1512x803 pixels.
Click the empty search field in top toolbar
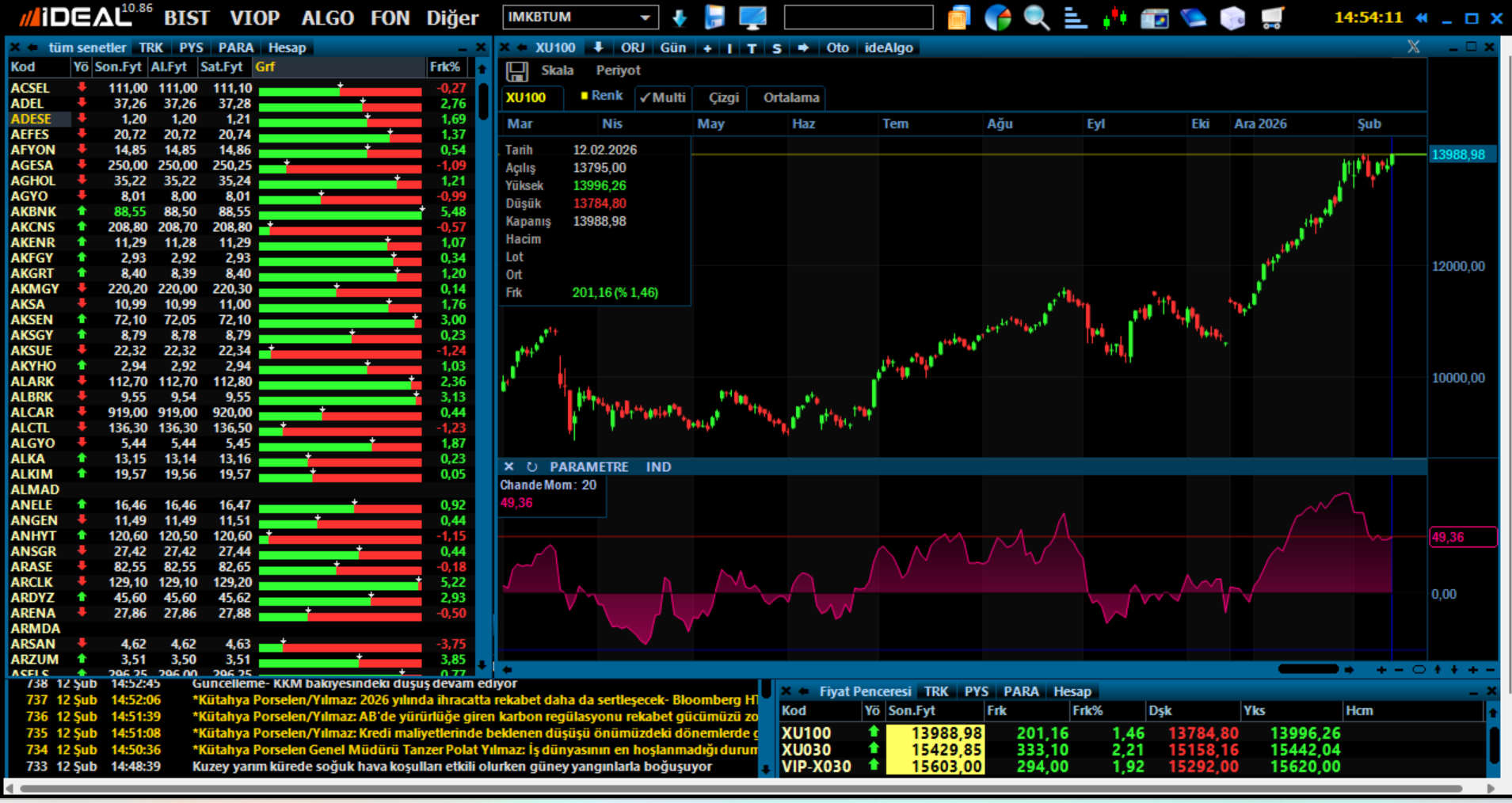858,17
